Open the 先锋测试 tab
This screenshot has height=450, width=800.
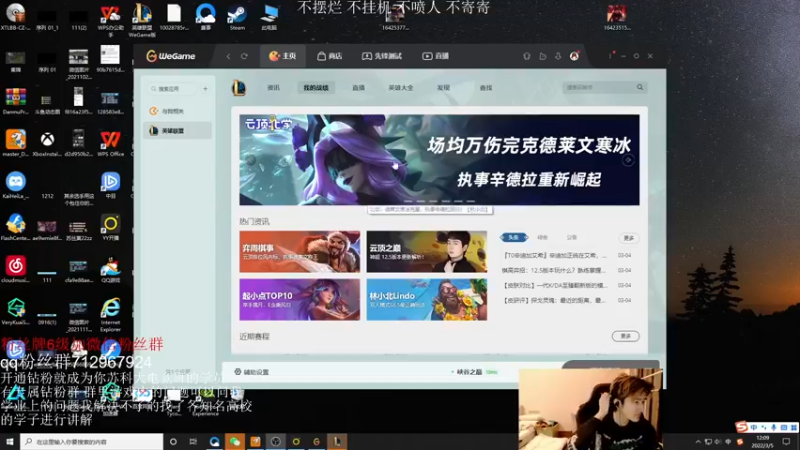pos(382,56)
